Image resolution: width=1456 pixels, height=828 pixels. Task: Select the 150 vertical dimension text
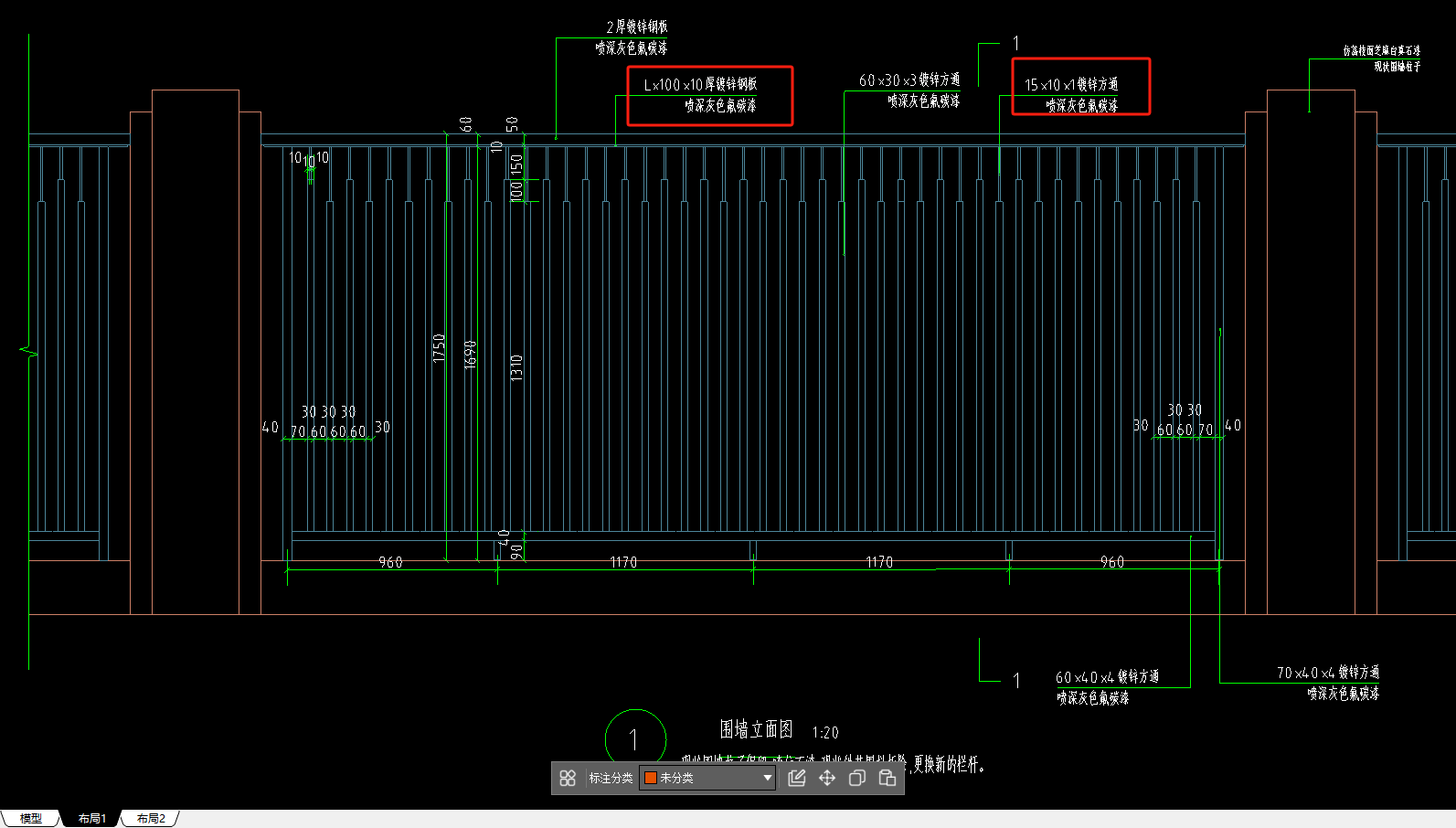(x=516, y=165)
